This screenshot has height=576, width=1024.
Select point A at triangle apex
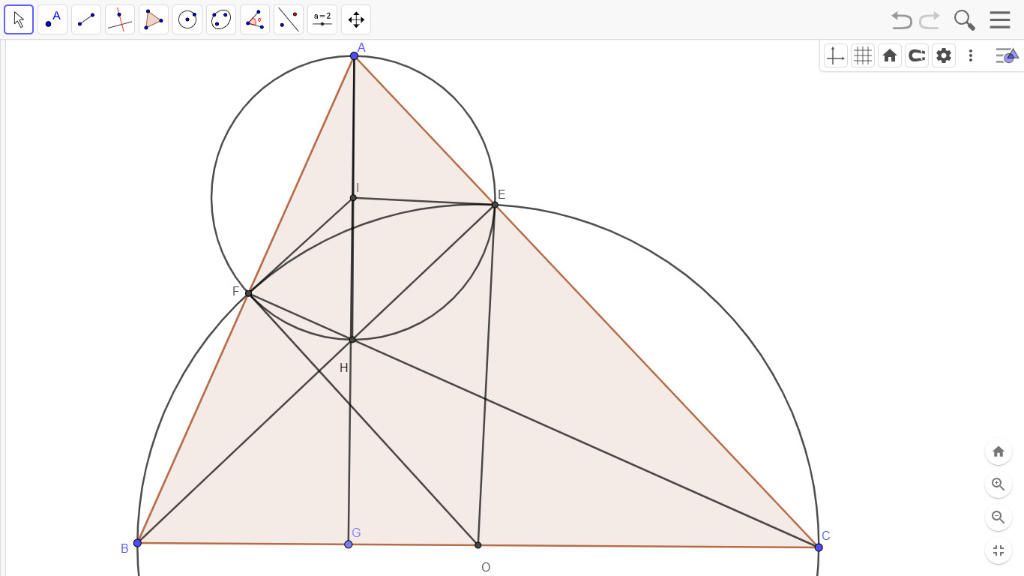pos(354,56)
